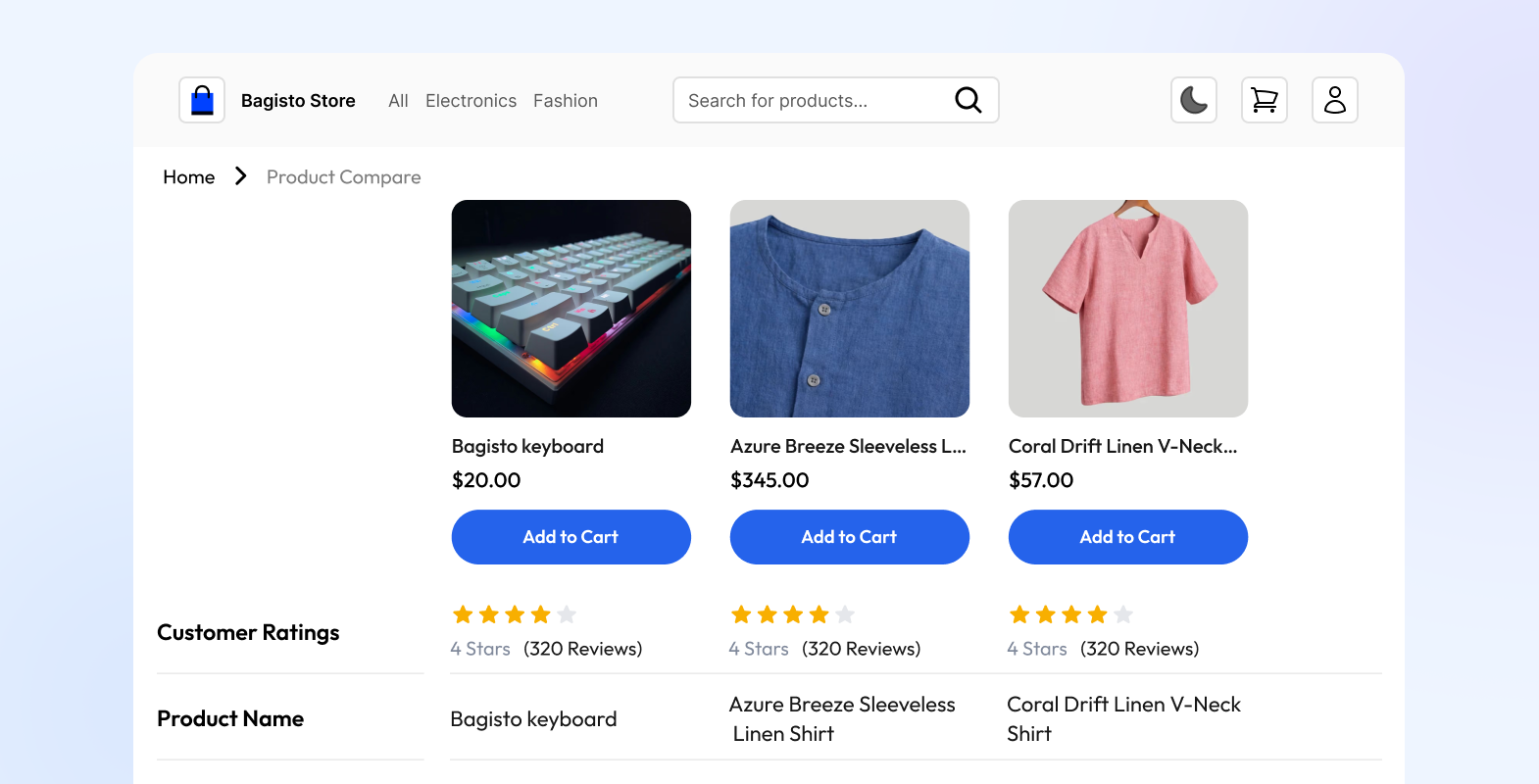The height and width of the screenshot is (784, 1539).
Task: Click the Product Name row label
Action: pyautogui.click(x=230, y=718)
